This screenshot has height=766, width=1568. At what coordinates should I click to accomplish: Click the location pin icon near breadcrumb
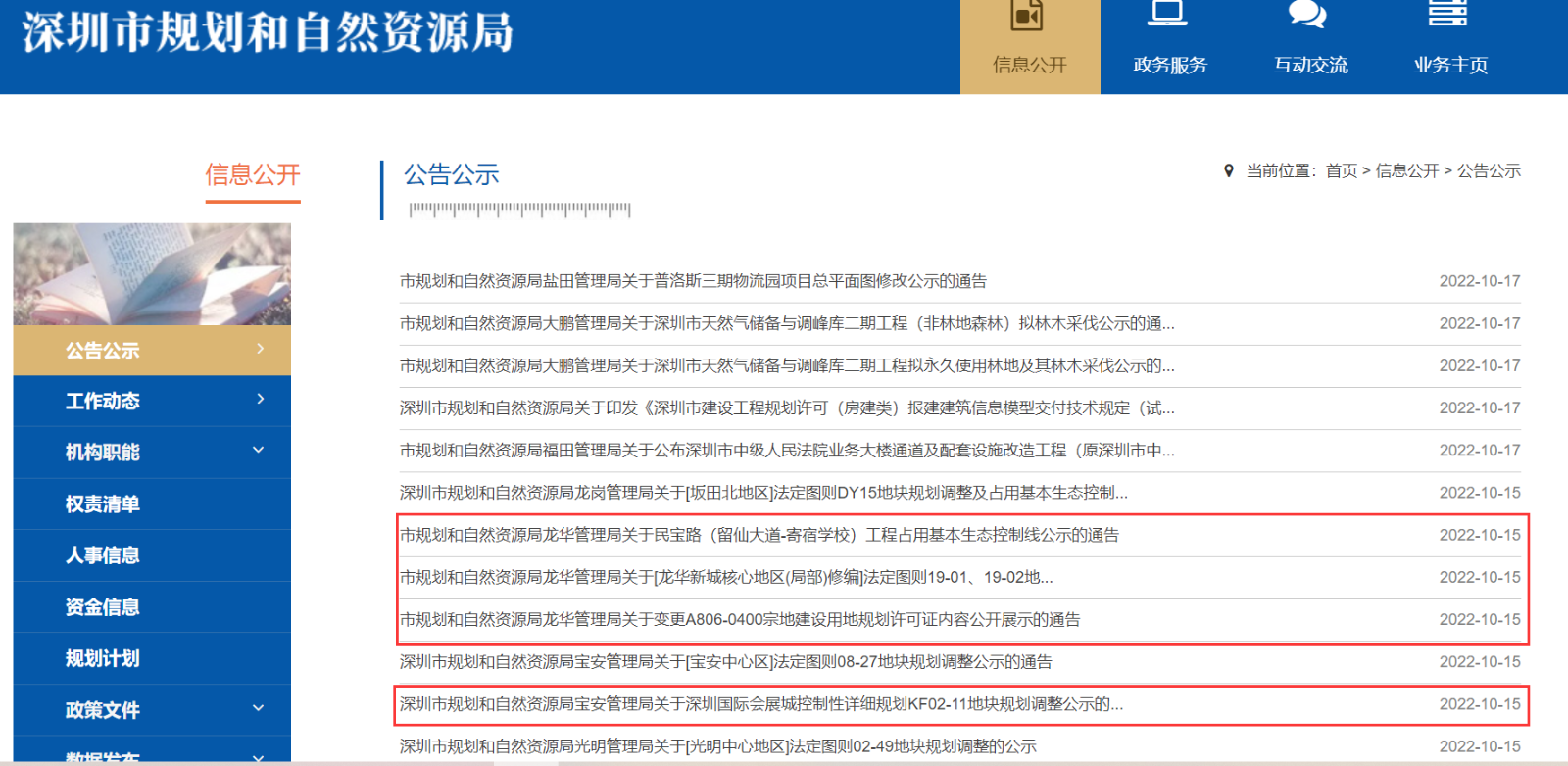click(1229, 171)
